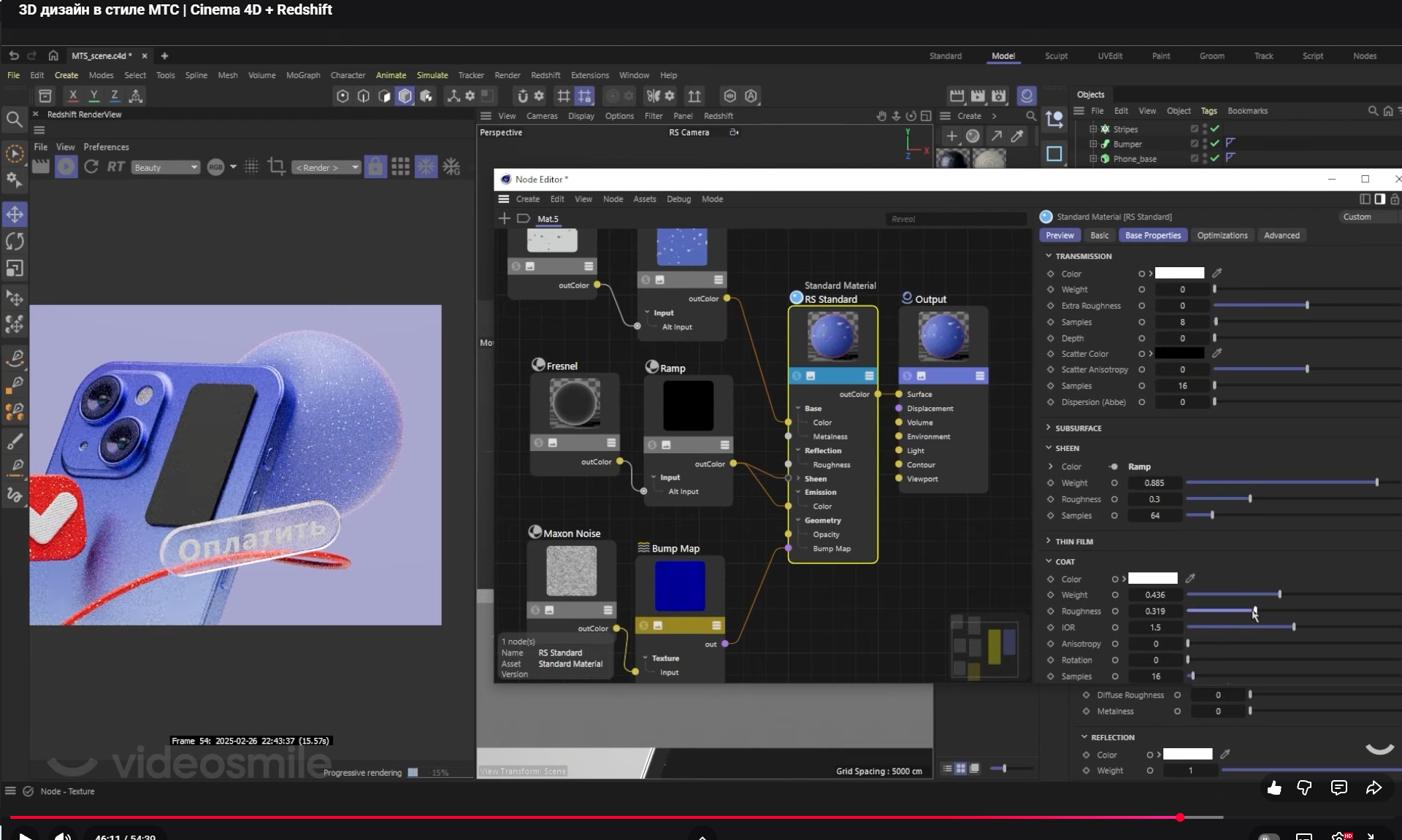Click the Scale tool icon
The image size is (1402, 840).
[15, 269]
